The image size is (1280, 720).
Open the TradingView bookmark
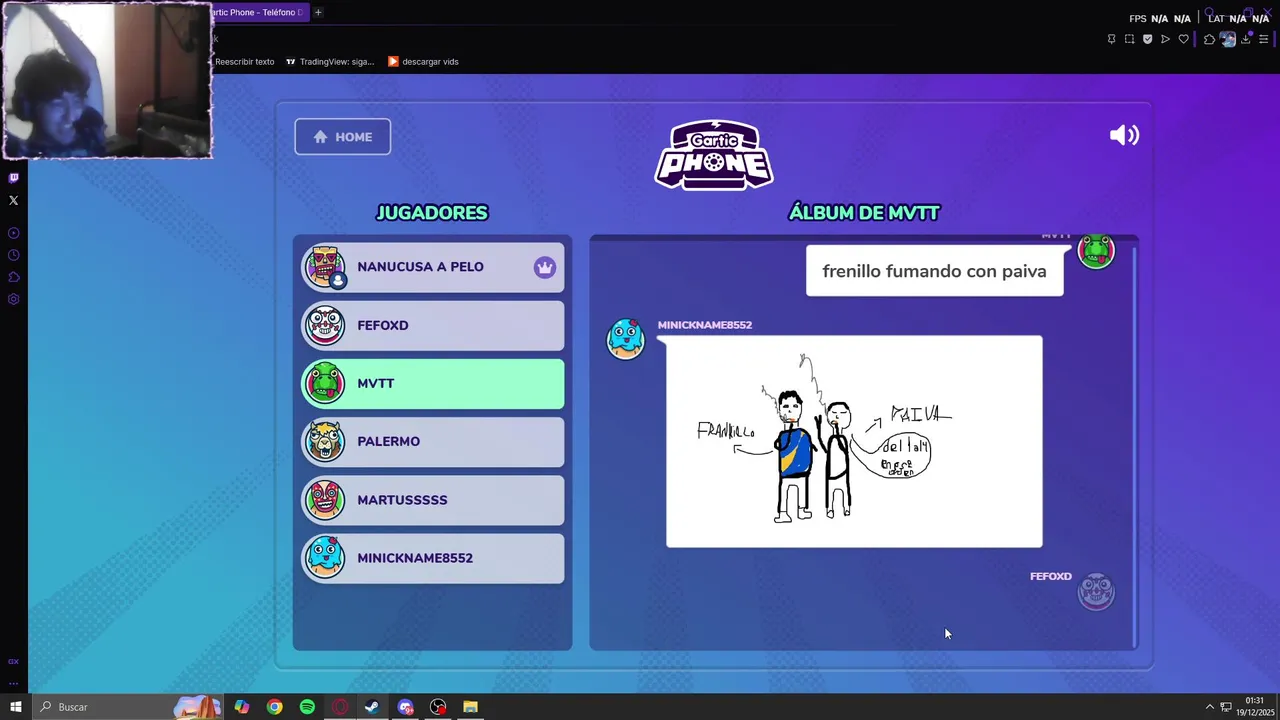pos(330,61)
